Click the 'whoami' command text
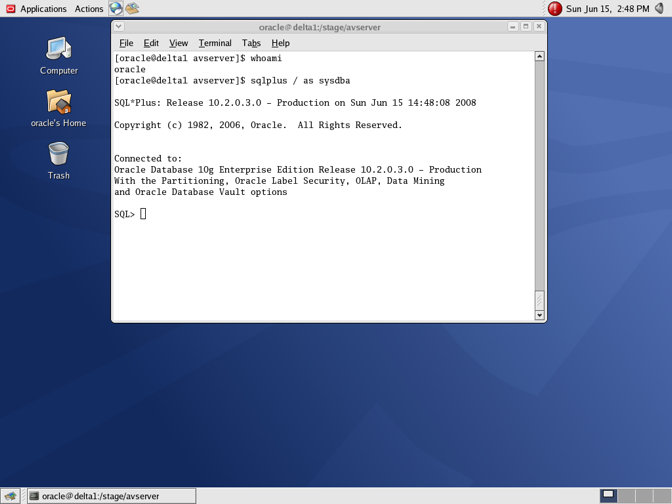The image size is (672, 504). 266,58
